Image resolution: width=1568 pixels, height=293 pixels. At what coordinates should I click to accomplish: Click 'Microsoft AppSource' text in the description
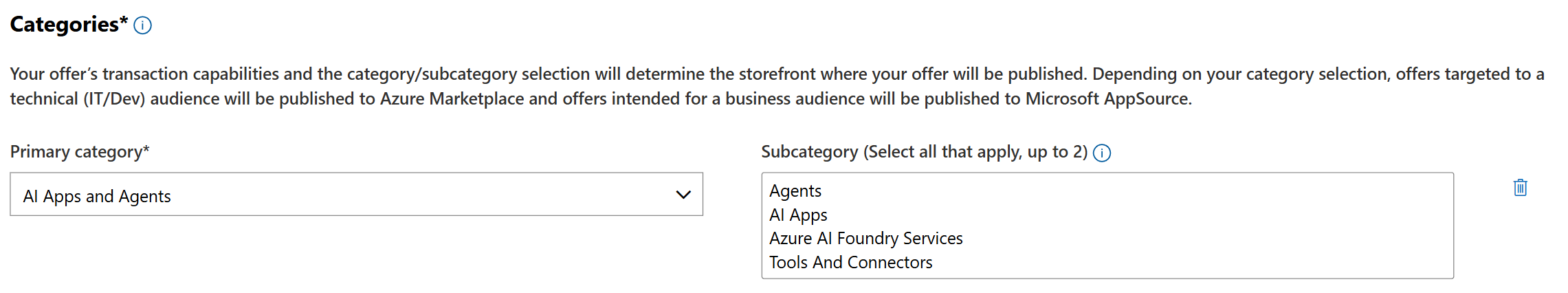[x=1107, y=99]
